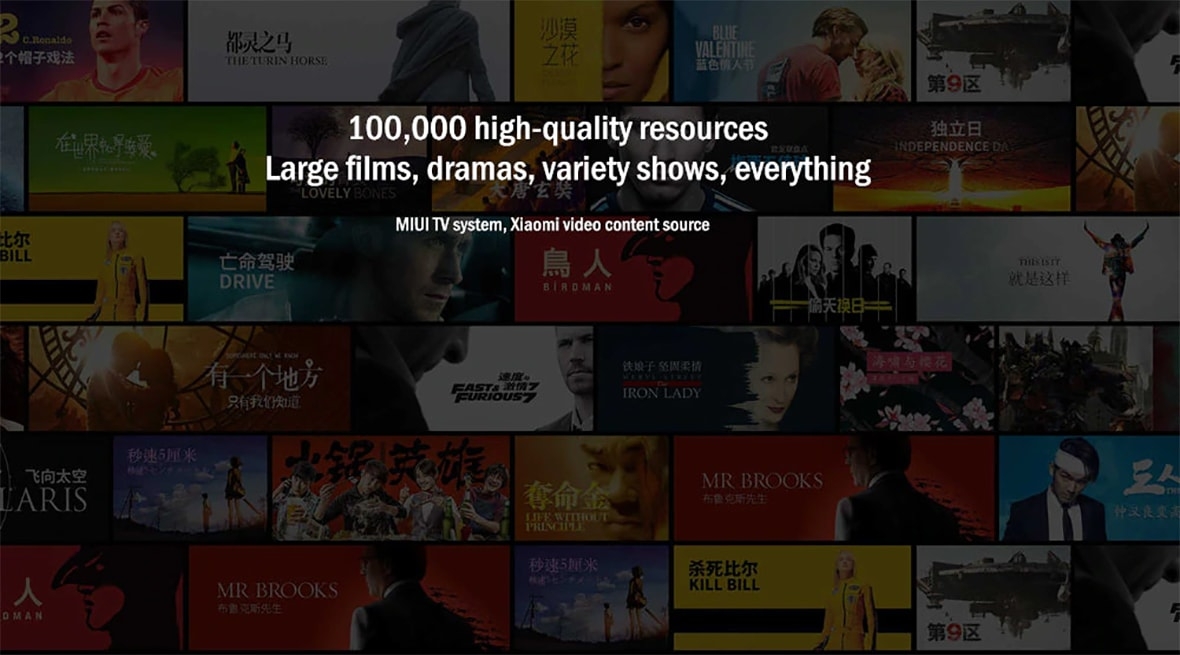This screenshot has width=1180, height=655.
Task: Choose the Blue Valentine movie tile
Action: coord(792,50)
